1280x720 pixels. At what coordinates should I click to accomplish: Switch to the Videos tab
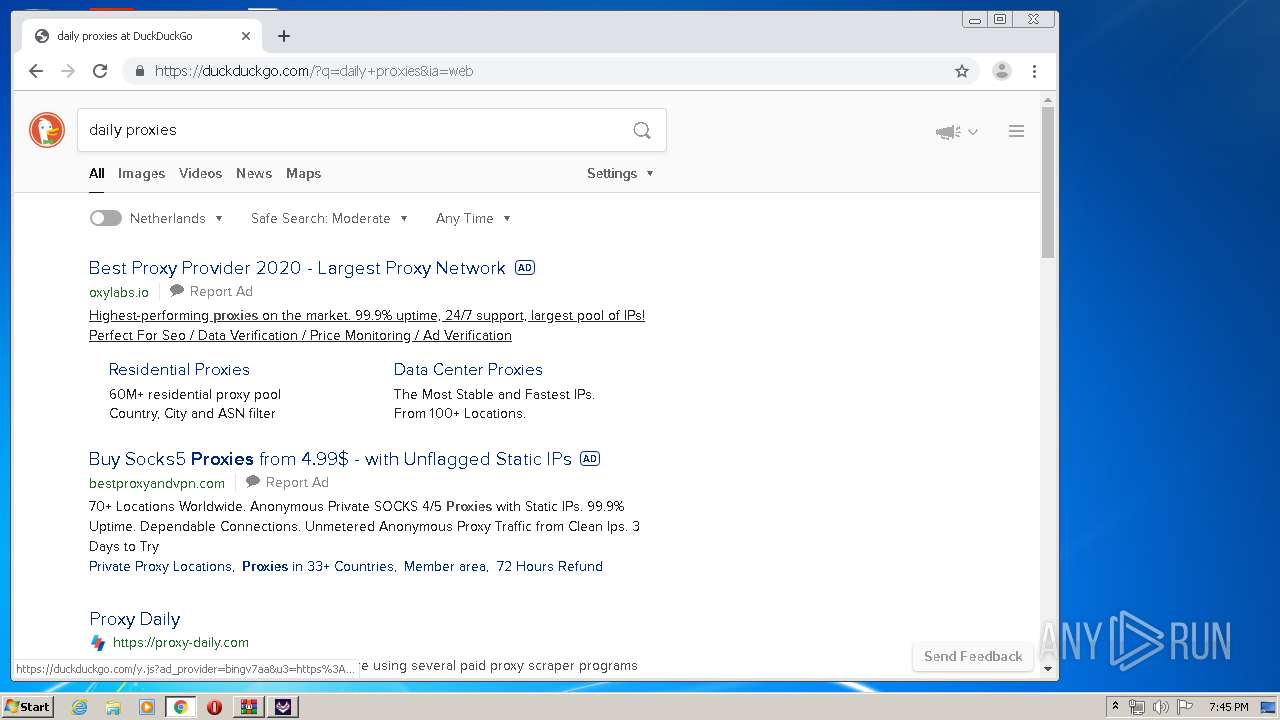200,173
